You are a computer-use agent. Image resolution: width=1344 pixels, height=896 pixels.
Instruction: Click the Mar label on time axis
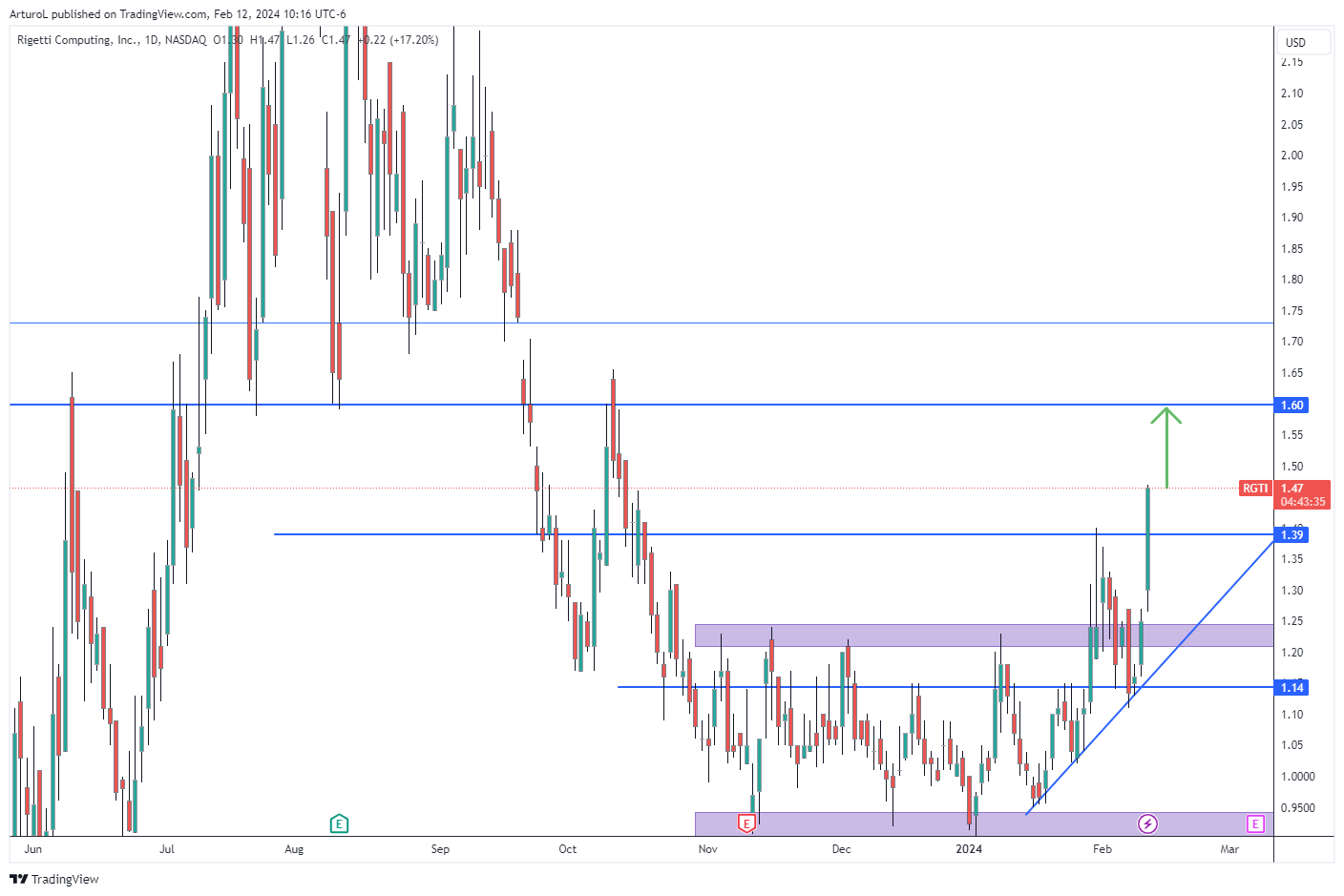1229,849
